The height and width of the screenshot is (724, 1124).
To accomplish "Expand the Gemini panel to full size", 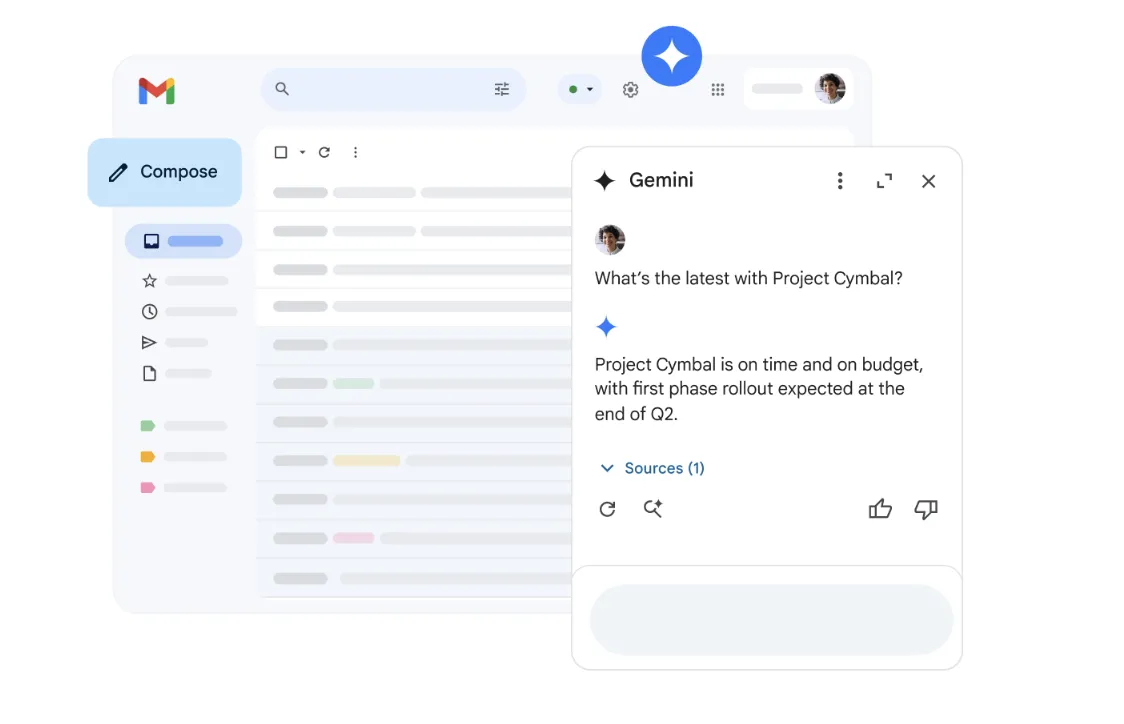I will click(884, 181).
